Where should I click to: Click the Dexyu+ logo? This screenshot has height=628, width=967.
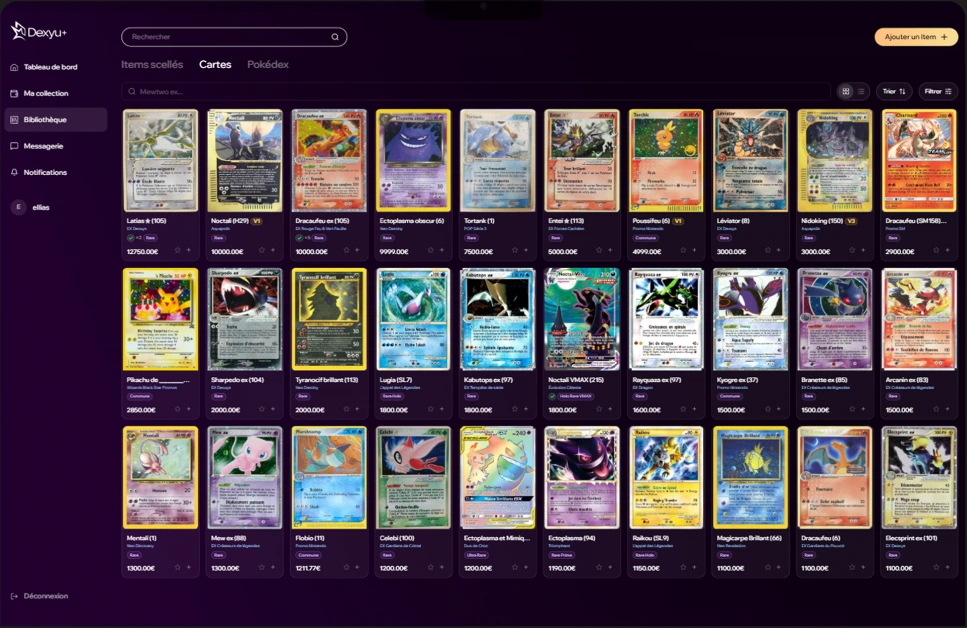click(x=38, y=31)
